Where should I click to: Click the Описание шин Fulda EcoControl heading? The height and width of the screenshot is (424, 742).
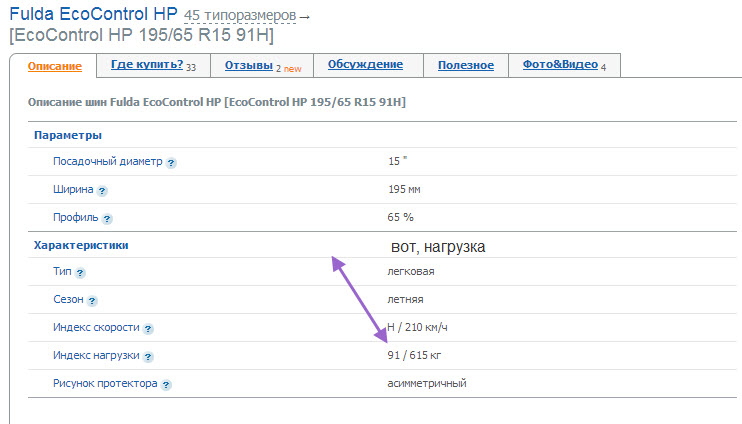click(x=217, y=102)
